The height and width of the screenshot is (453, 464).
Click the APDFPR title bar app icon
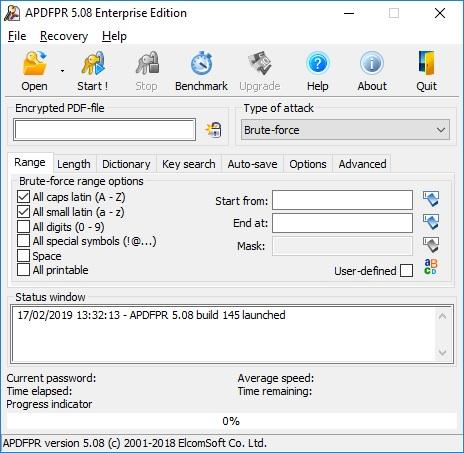(12, 13)
